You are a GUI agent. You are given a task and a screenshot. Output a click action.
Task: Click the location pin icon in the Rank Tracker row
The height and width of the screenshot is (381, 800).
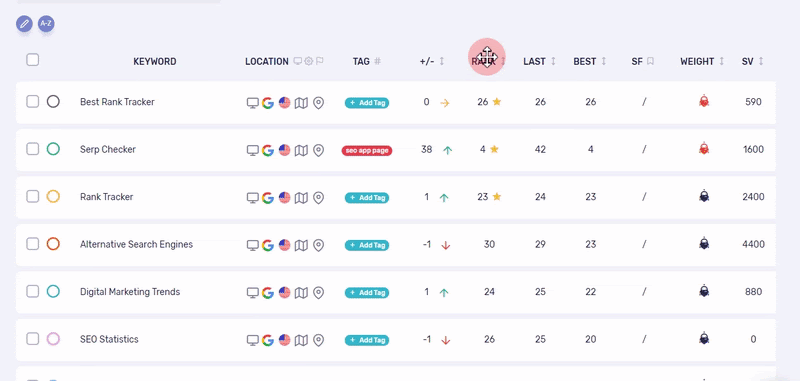click(318, 198)
